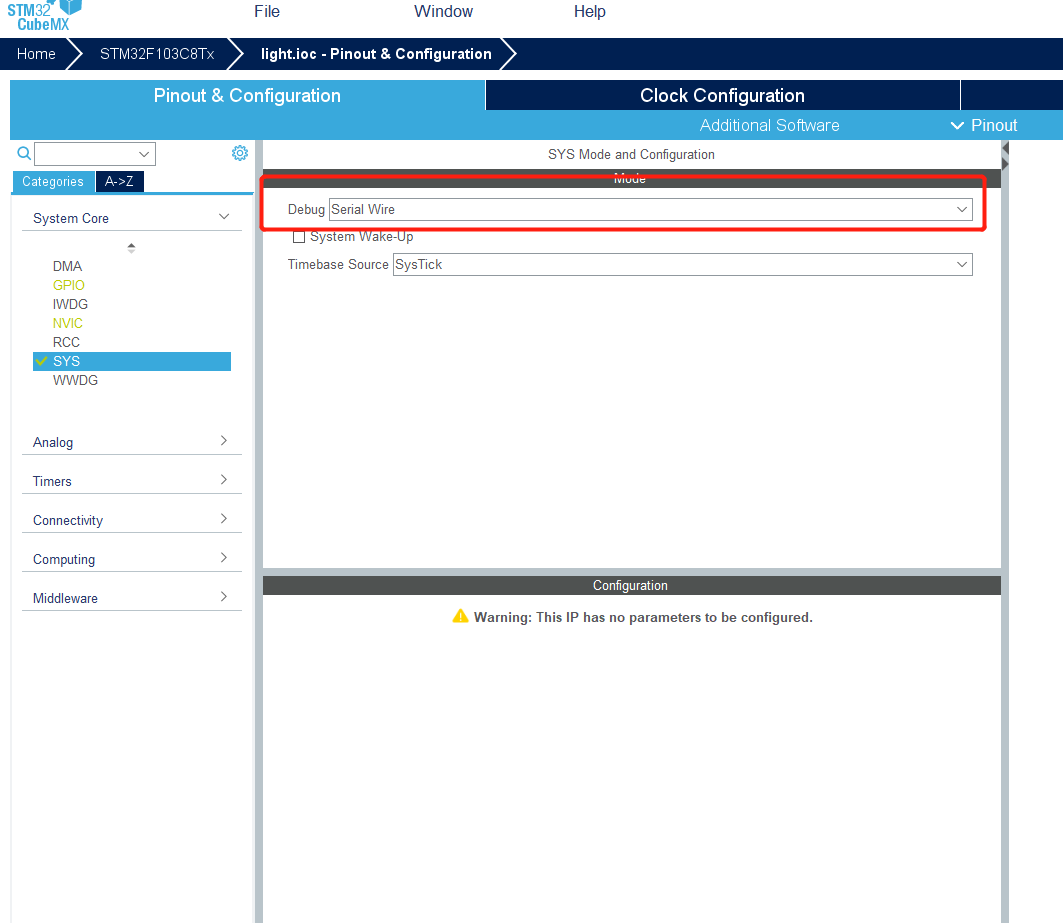The image size is (1063, 923).
Task: Go to Home breadcrumb
Action: coord(36,54)
